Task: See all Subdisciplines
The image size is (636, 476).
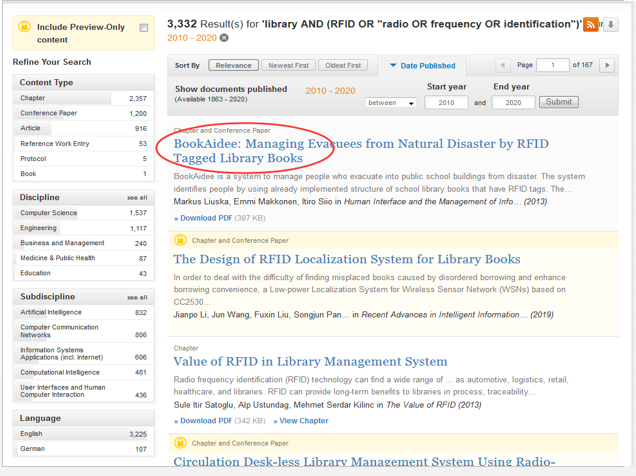Action: coord(137,297)
